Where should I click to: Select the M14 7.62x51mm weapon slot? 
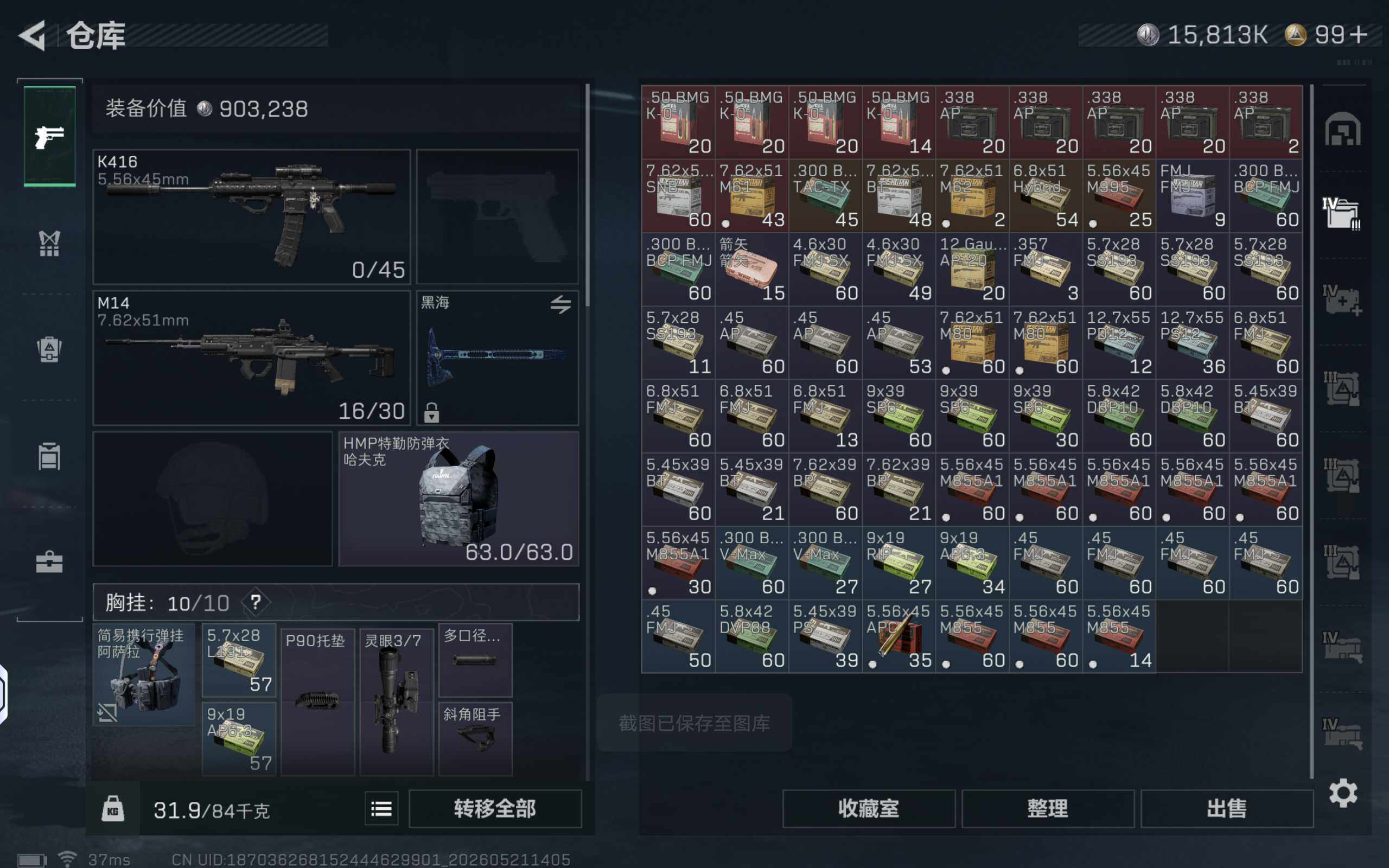[x=252, y=358]
